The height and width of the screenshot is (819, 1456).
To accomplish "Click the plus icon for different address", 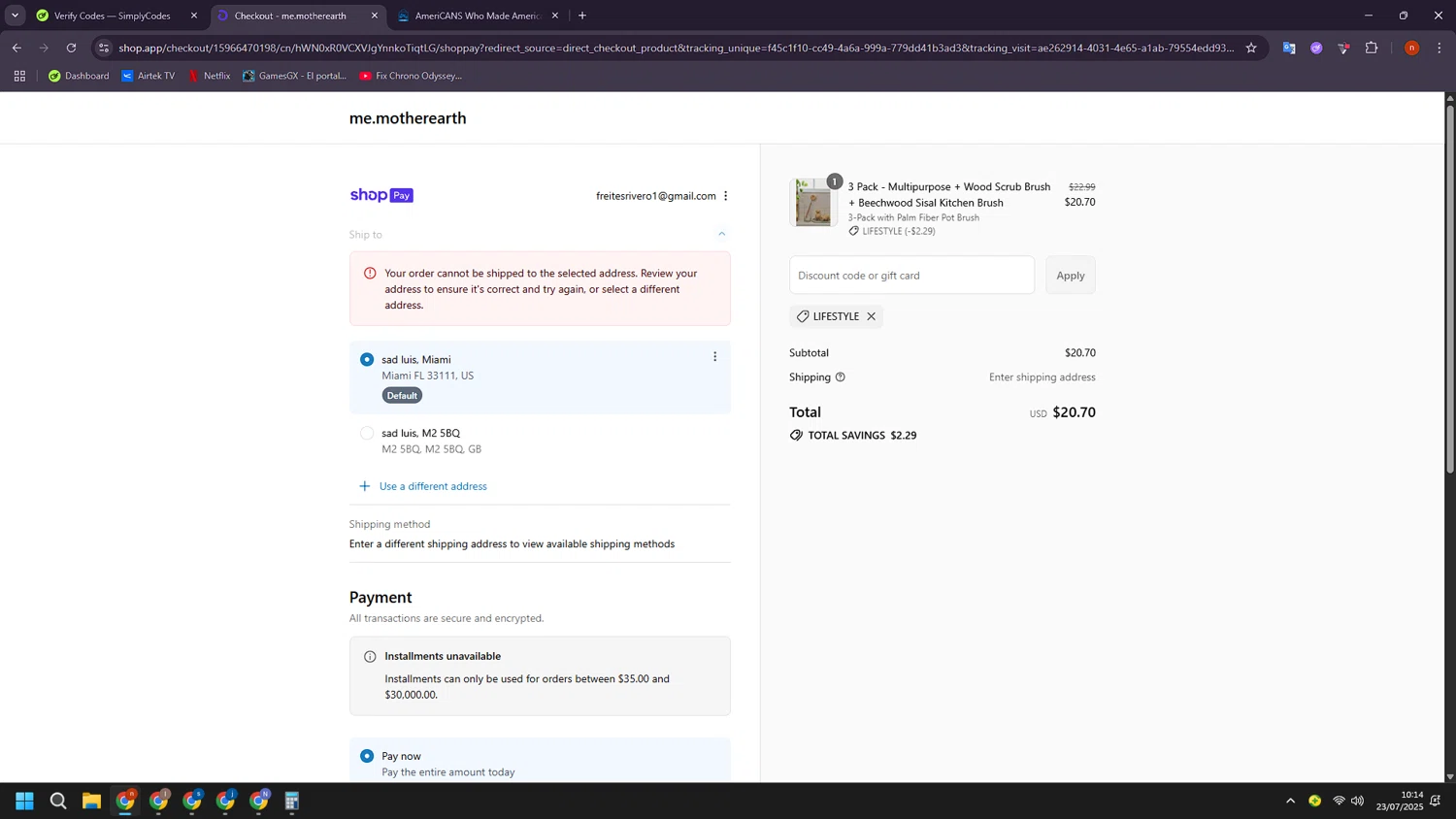I will (x=365, y=486).
